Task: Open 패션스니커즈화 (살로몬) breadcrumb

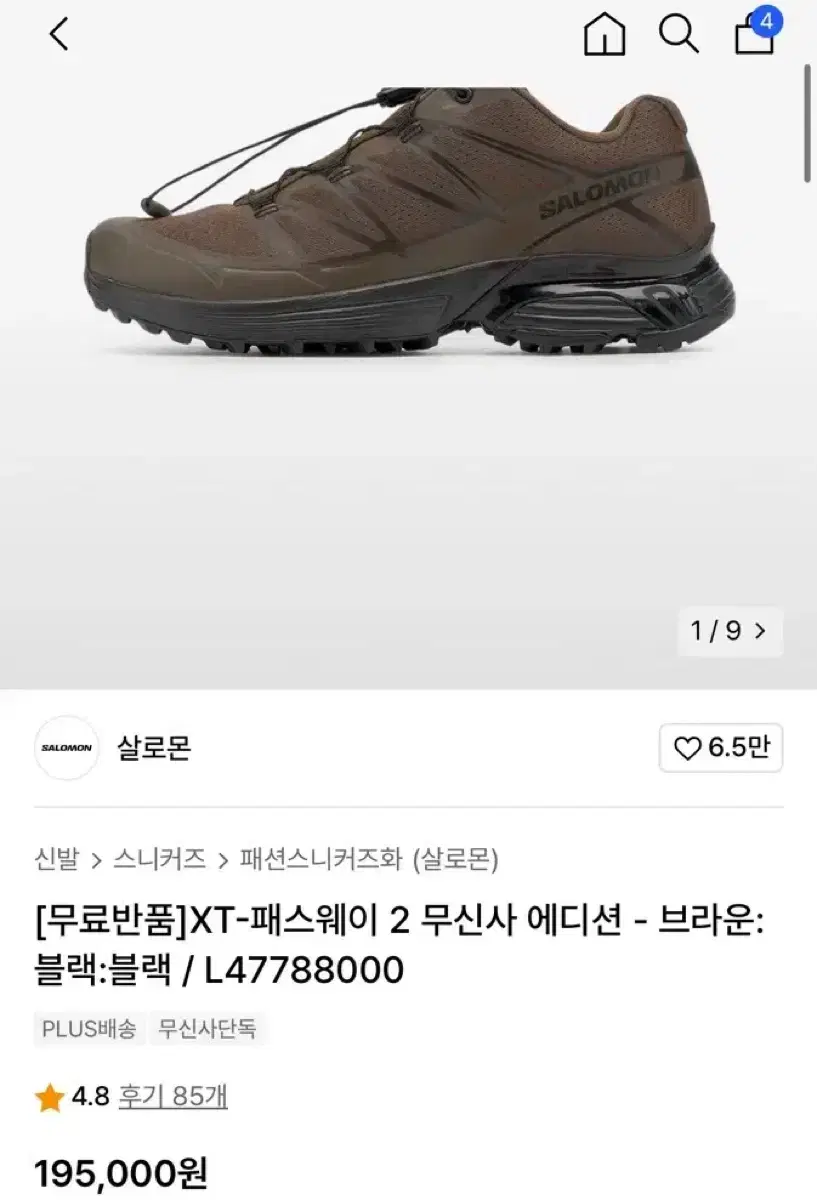Action: point(369,858)
